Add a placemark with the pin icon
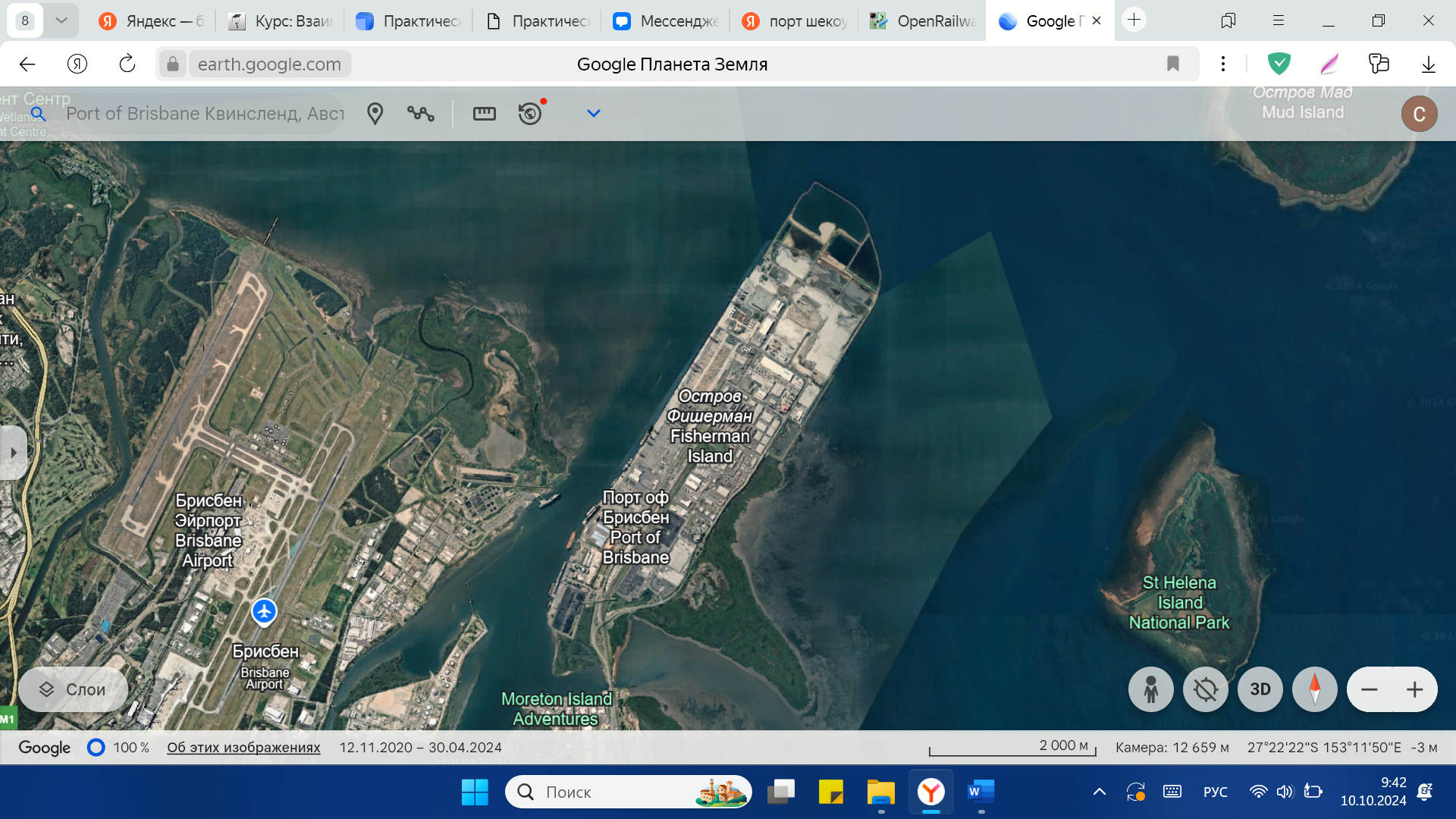Viewport: 1456px width, 819px height. pyautogui.click(x=375, y=114)
